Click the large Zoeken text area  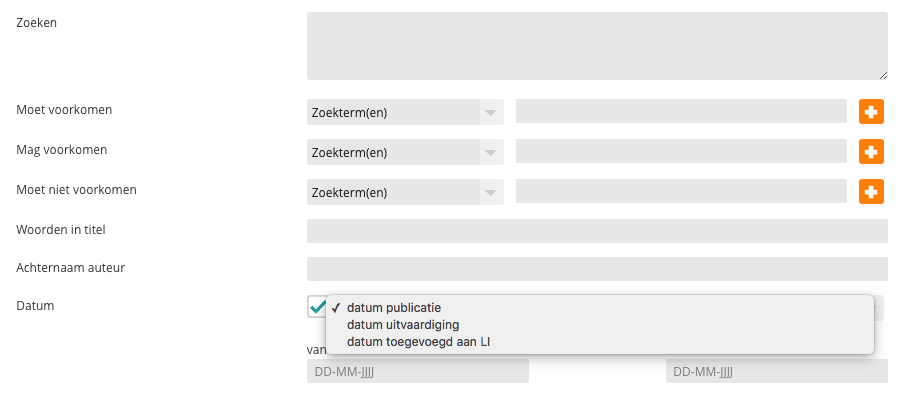[597, 46]
